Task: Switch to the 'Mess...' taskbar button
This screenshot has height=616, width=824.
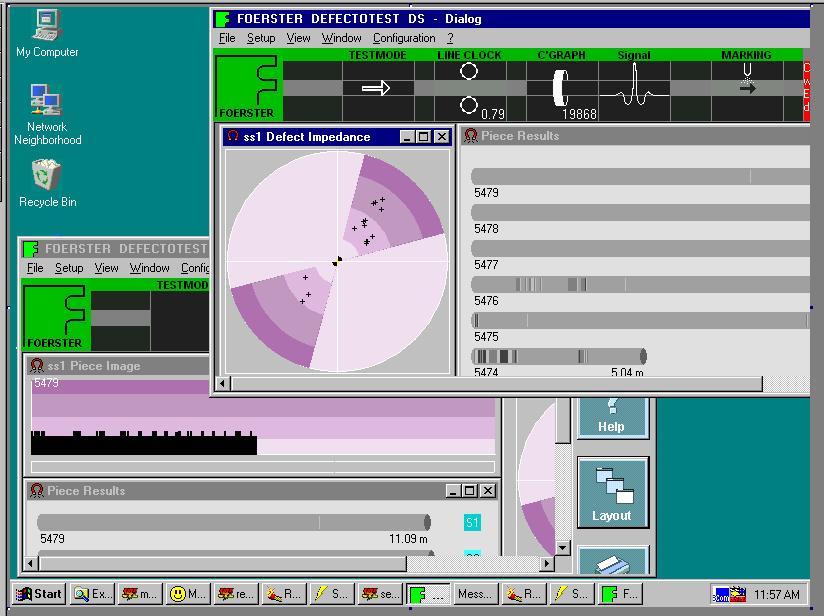Action: (x=475, y=594)
